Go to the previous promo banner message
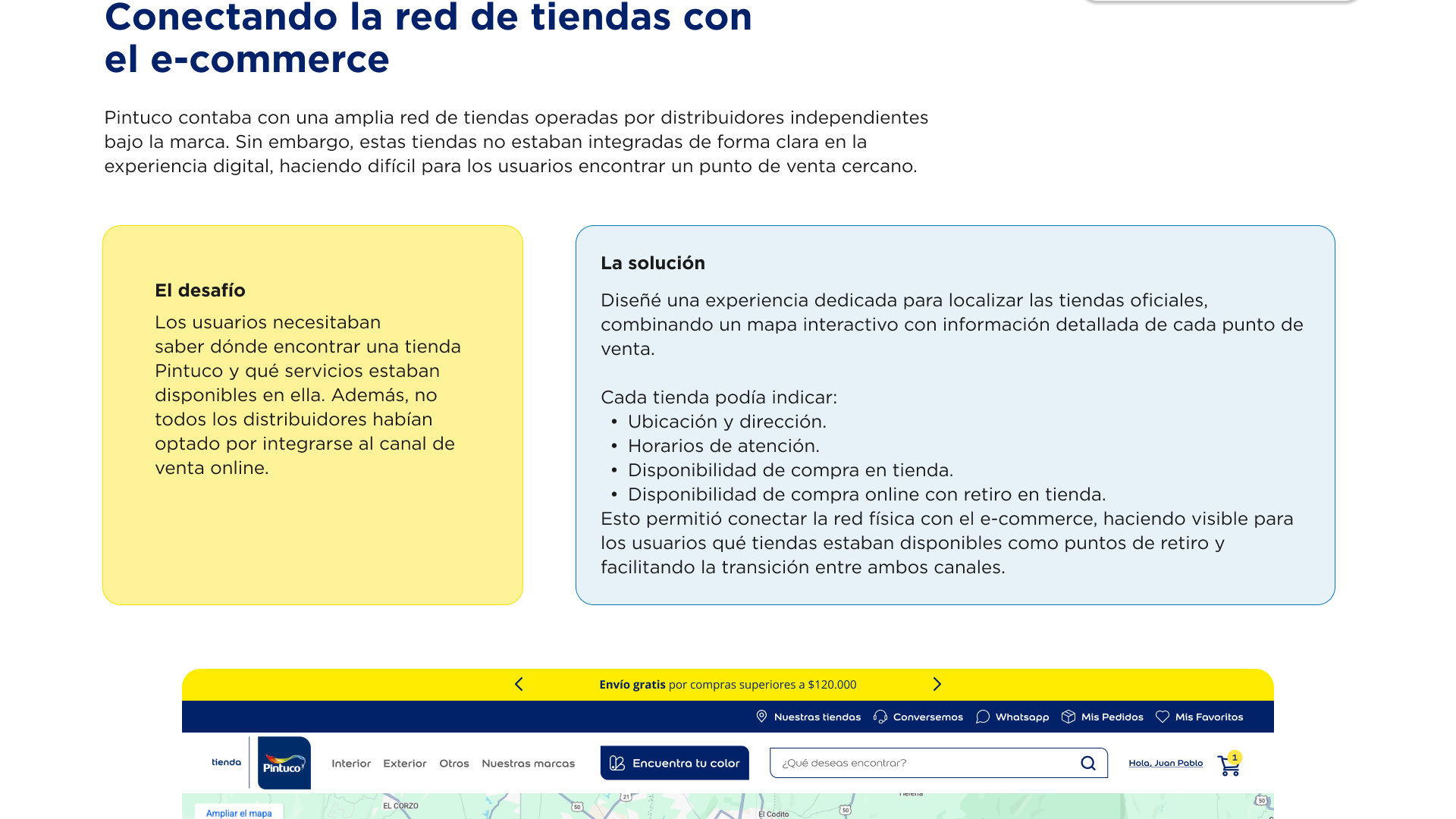 [519, 684]
